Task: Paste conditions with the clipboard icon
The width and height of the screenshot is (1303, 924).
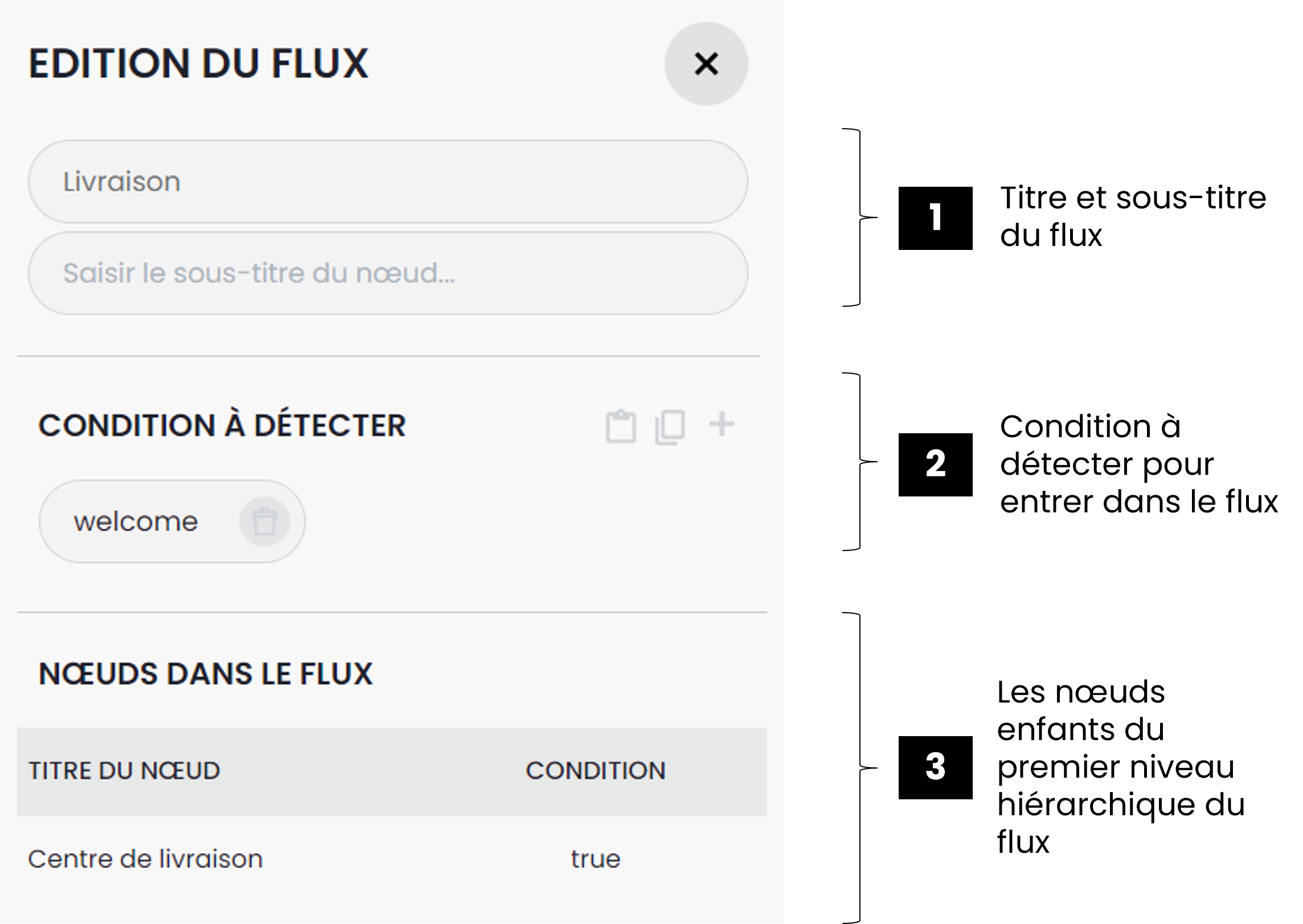Action: click(x=621, y=426)
